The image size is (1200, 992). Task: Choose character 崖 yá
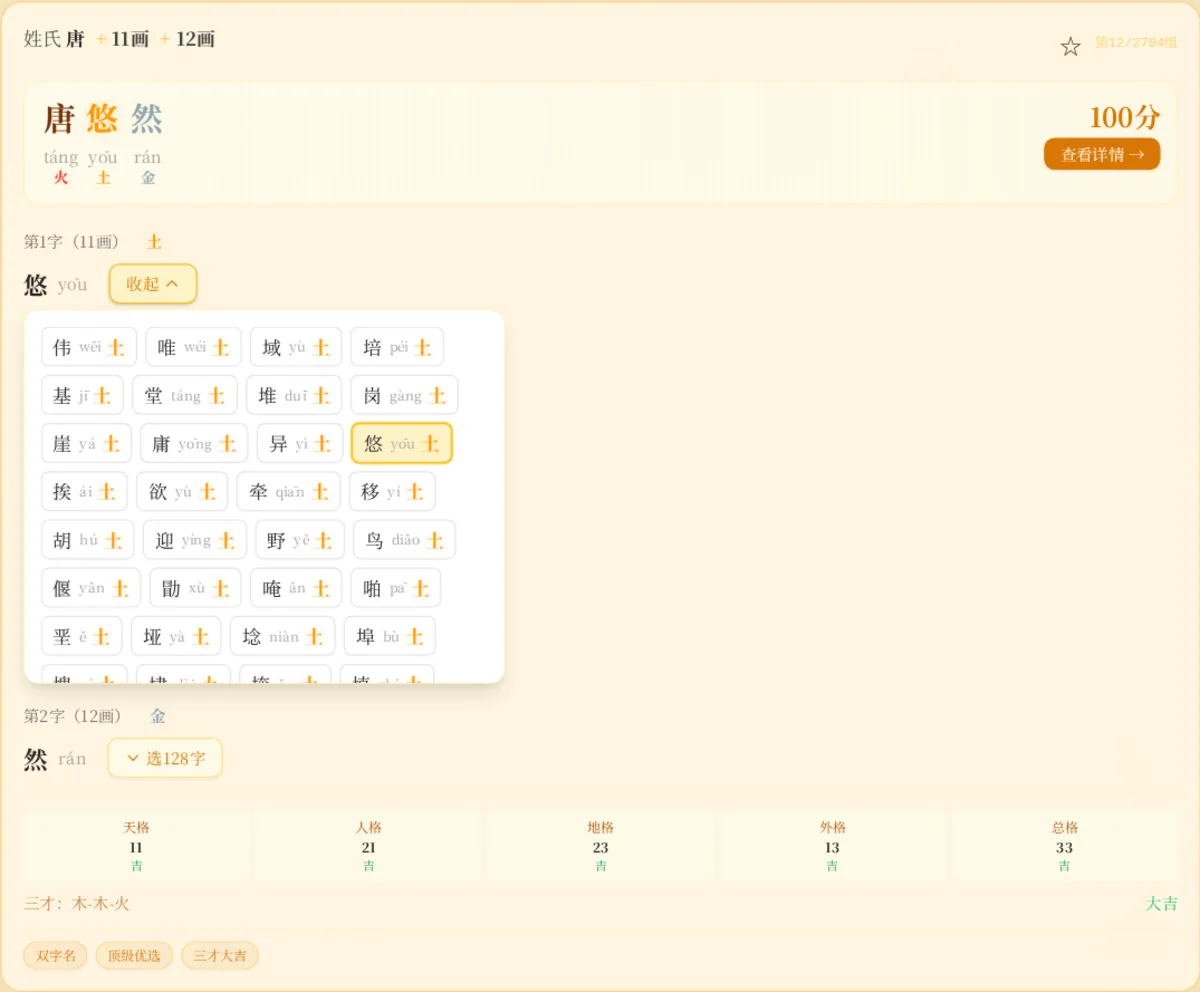pos(86,443)
